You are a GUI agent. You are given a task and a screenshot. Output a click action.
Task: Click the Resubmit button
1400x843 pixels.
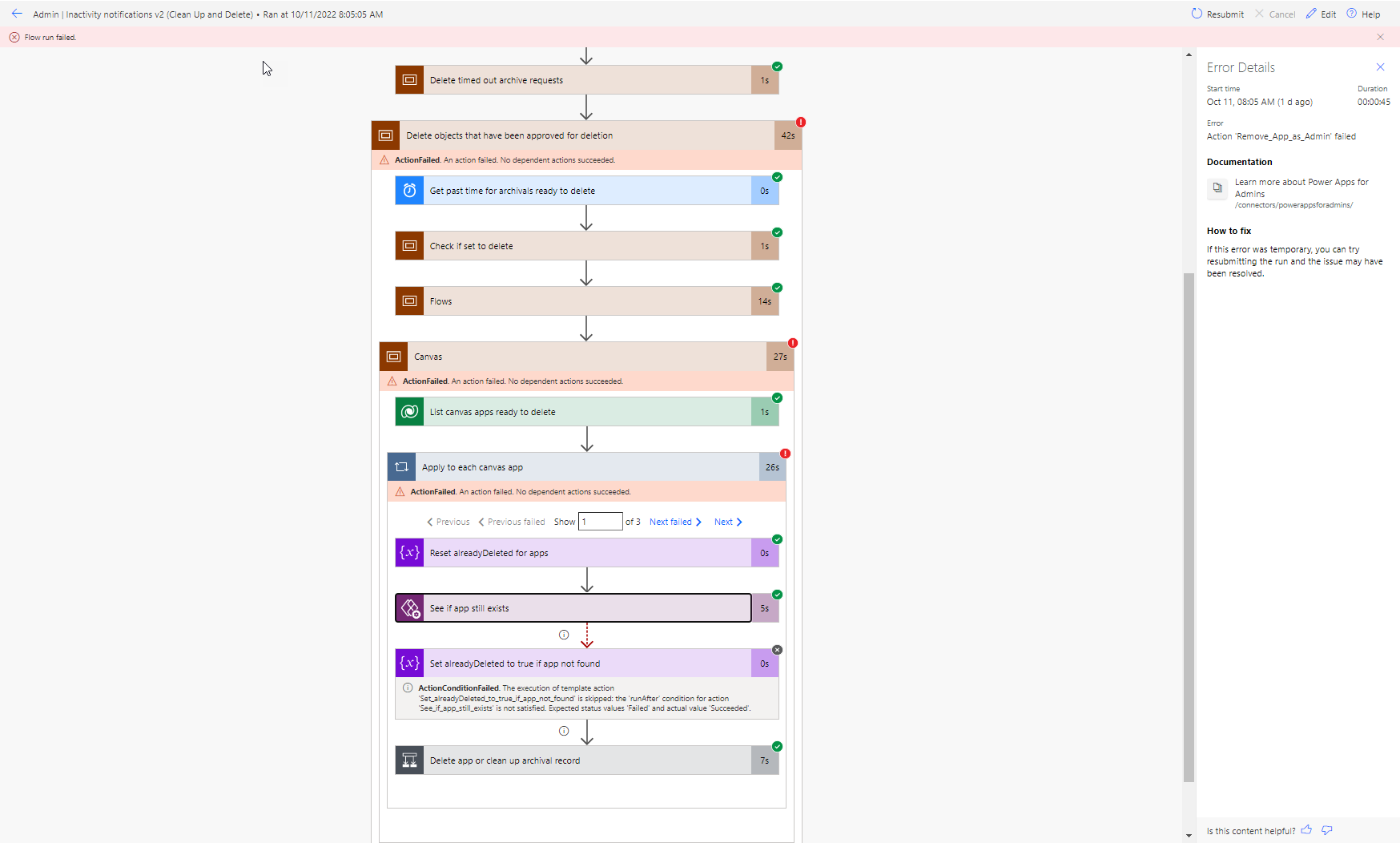(1217, 14)
